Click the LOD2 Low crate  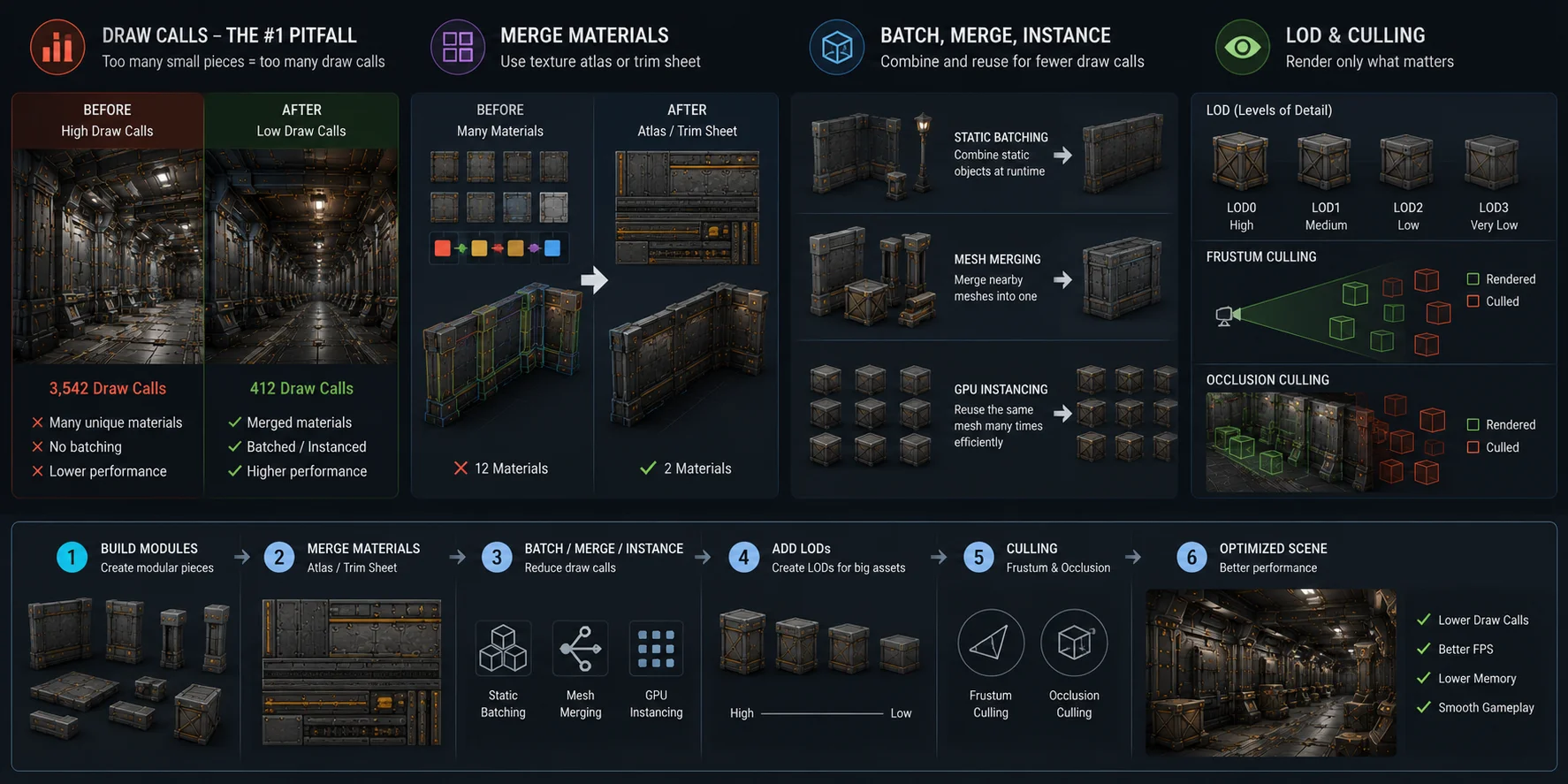pos(1407,162)
